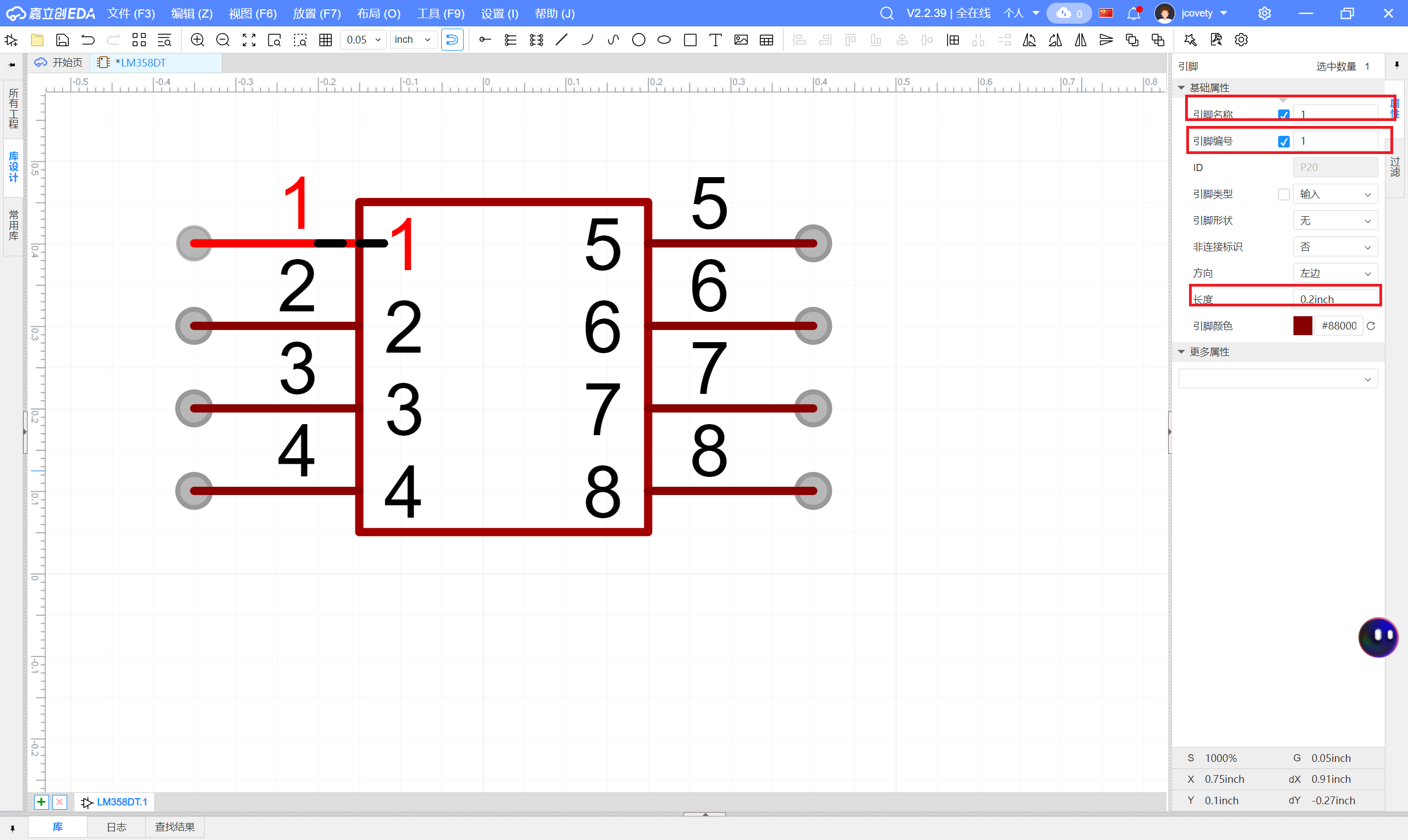Open the pin type dropdown showing 输入
The image size is (1408, 840).
point(1334,194)
